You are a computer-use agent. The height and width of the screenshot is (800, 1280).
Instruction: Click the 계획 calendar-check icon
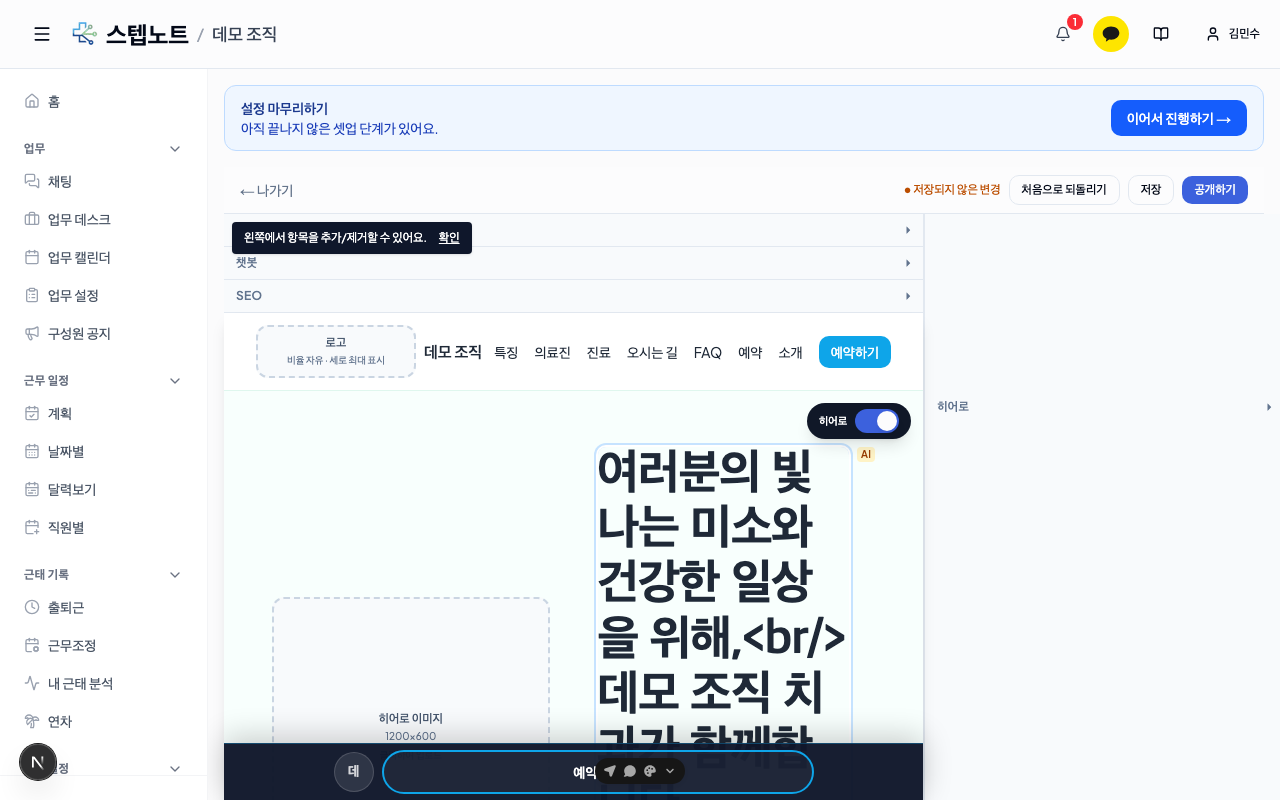point(32,413)
